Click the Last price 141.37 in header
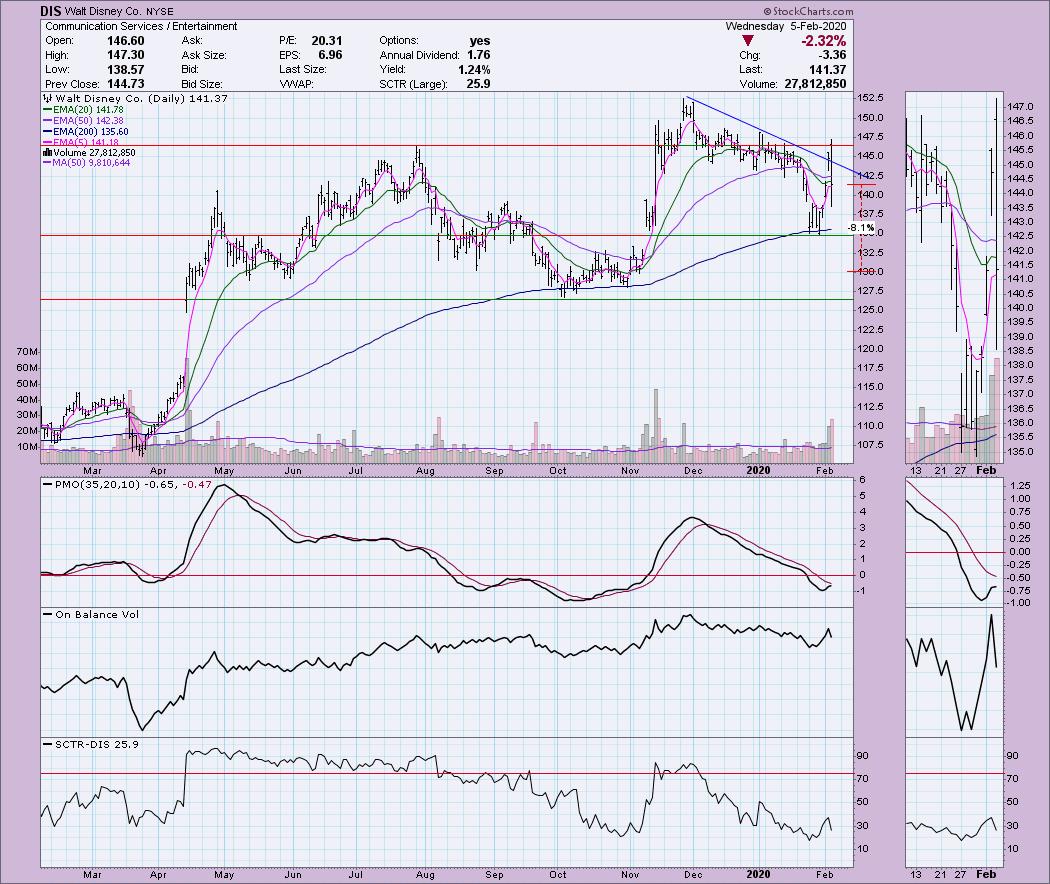The width and height of the screenshot is (1050, 884). pos(828,70)
